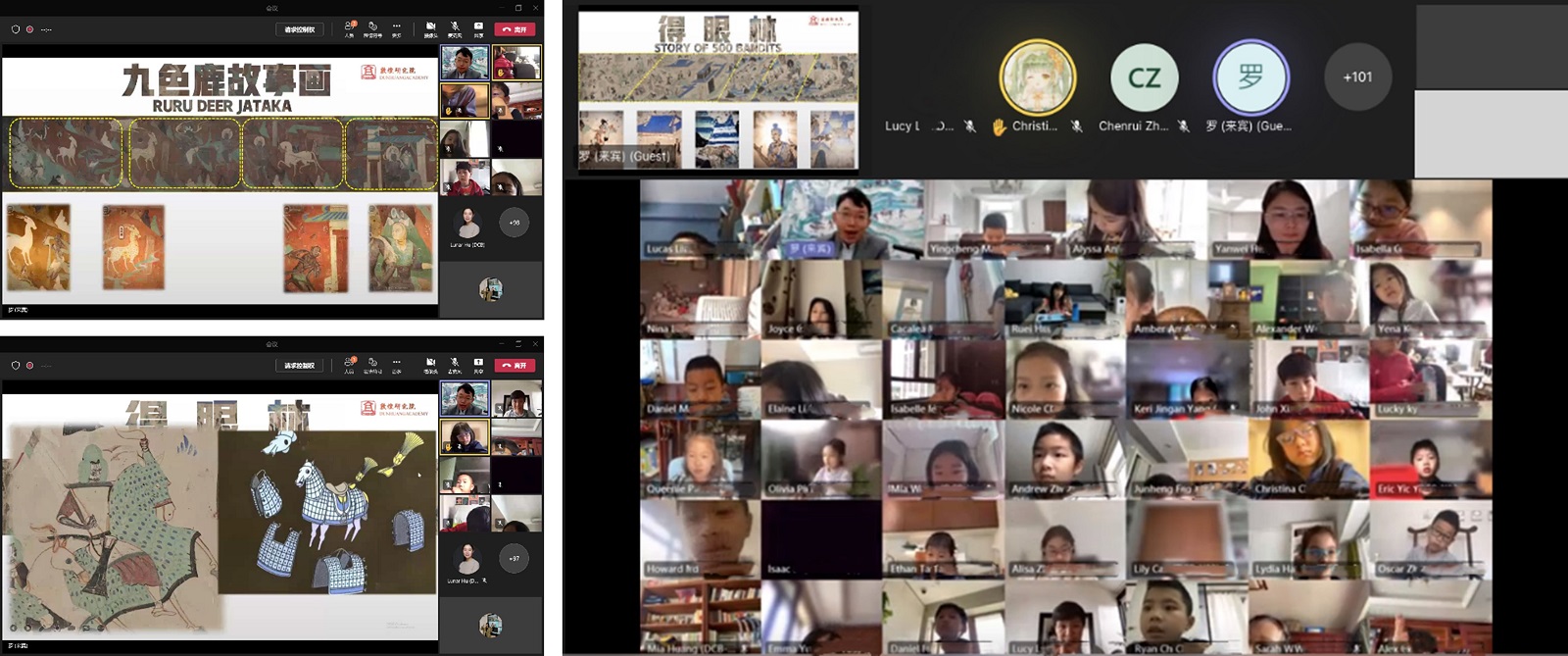
Task: Open reactions beside People in the top meeting window
Action: (372, 28)
